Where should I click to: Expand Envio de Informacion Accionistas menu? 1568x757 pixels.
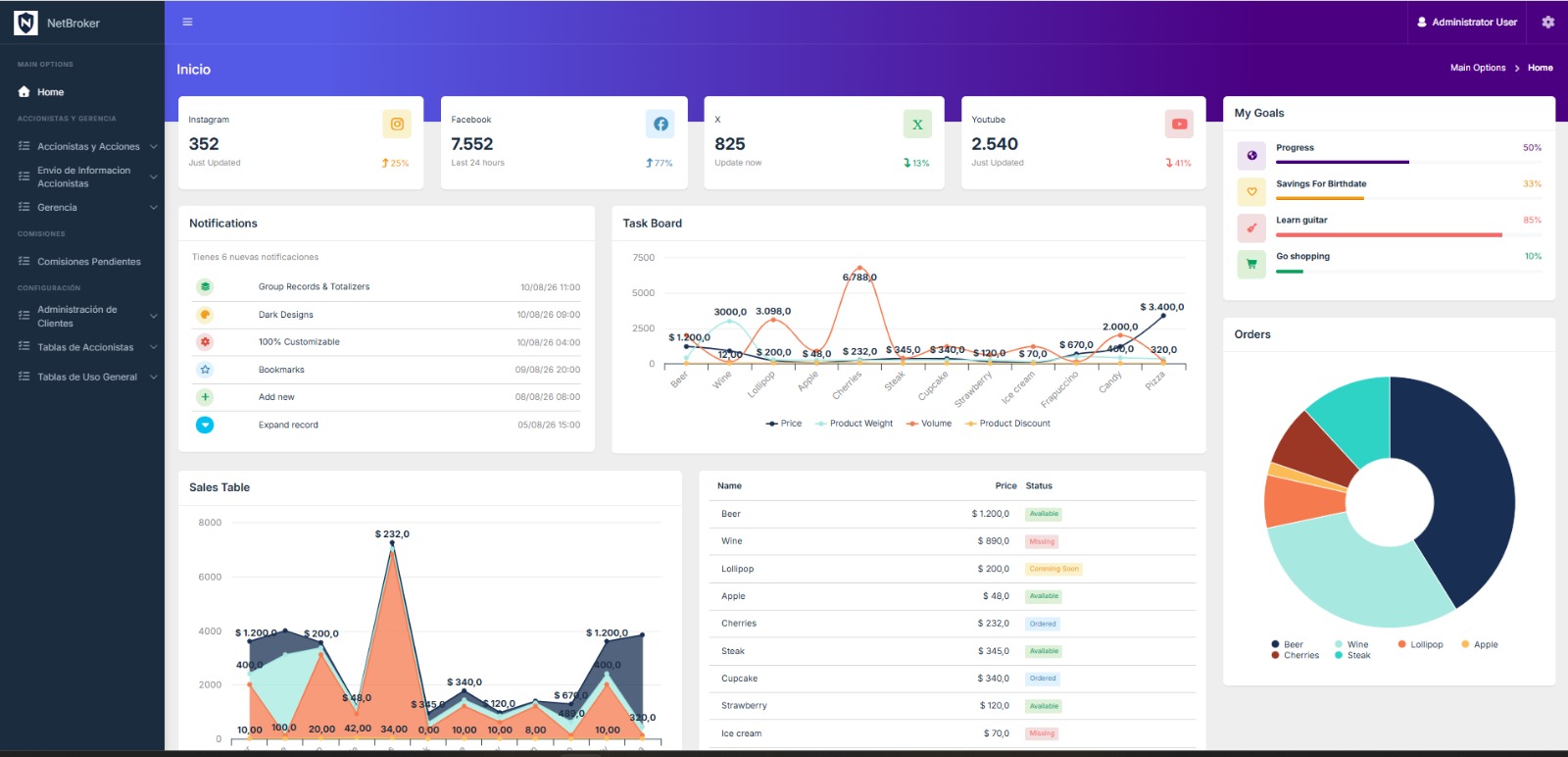[87, 177]
